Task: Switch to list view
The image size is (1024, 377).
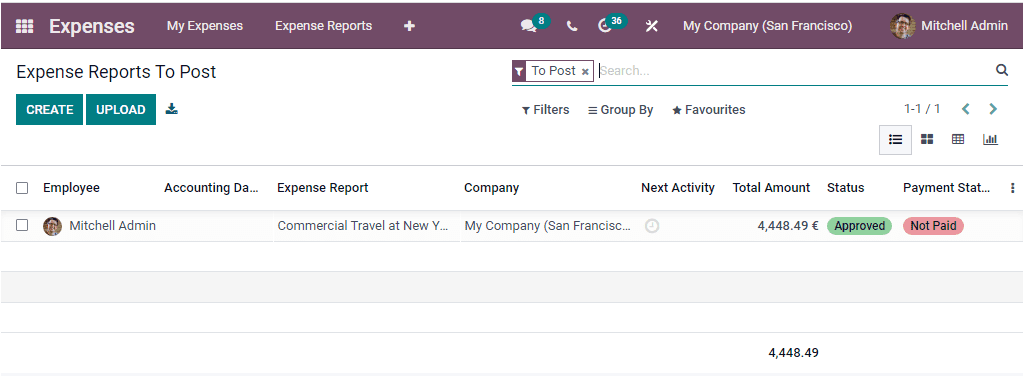Action: pos(895,139)
